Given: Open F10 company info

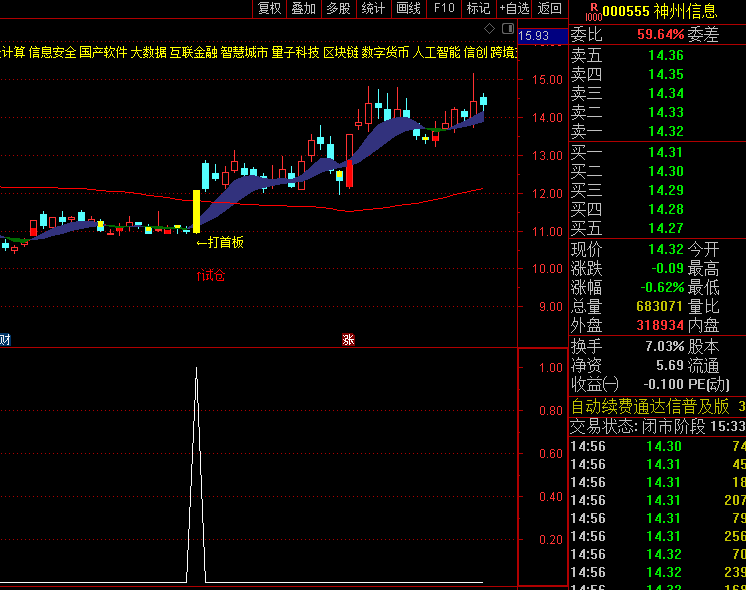Looking at the screenshot, I should click(444, 9).
